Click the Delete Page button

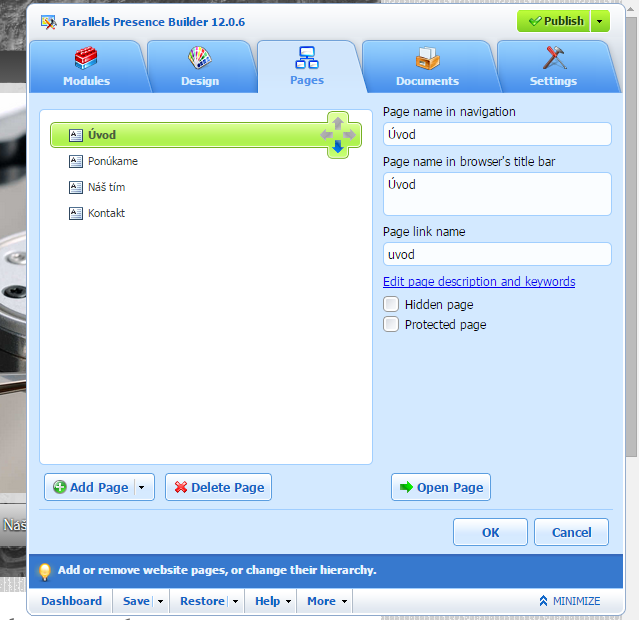pos(218,487)
